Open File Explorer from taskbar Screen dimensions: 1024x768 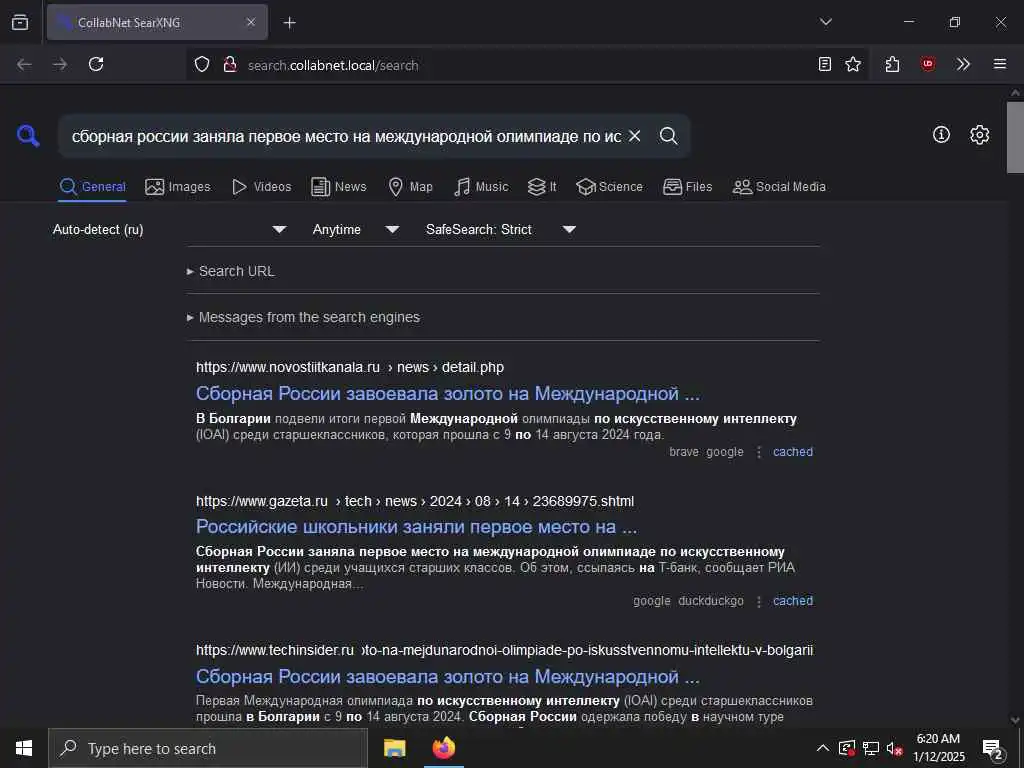(394, 748)
